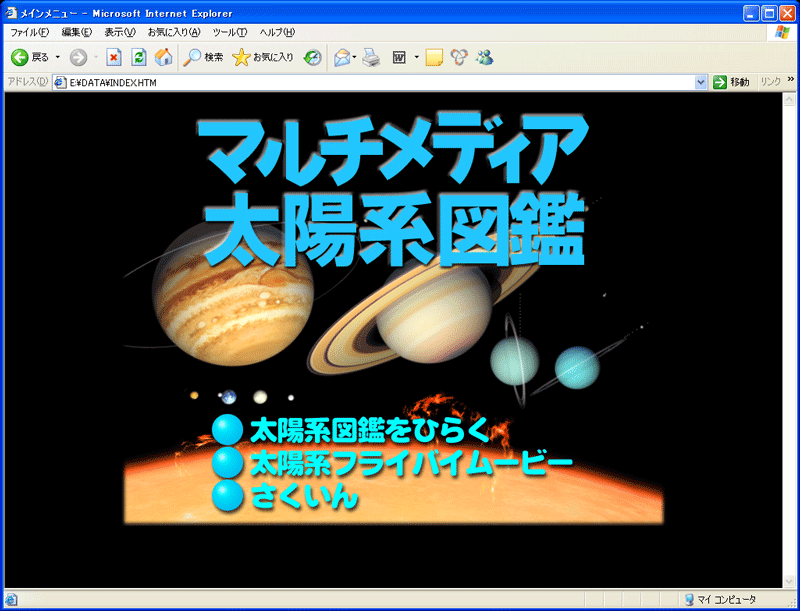The width and height of the screenshot is (800, 611).
Task: Click the マイ コンピュータ zone in status bar
Action: 721,600
